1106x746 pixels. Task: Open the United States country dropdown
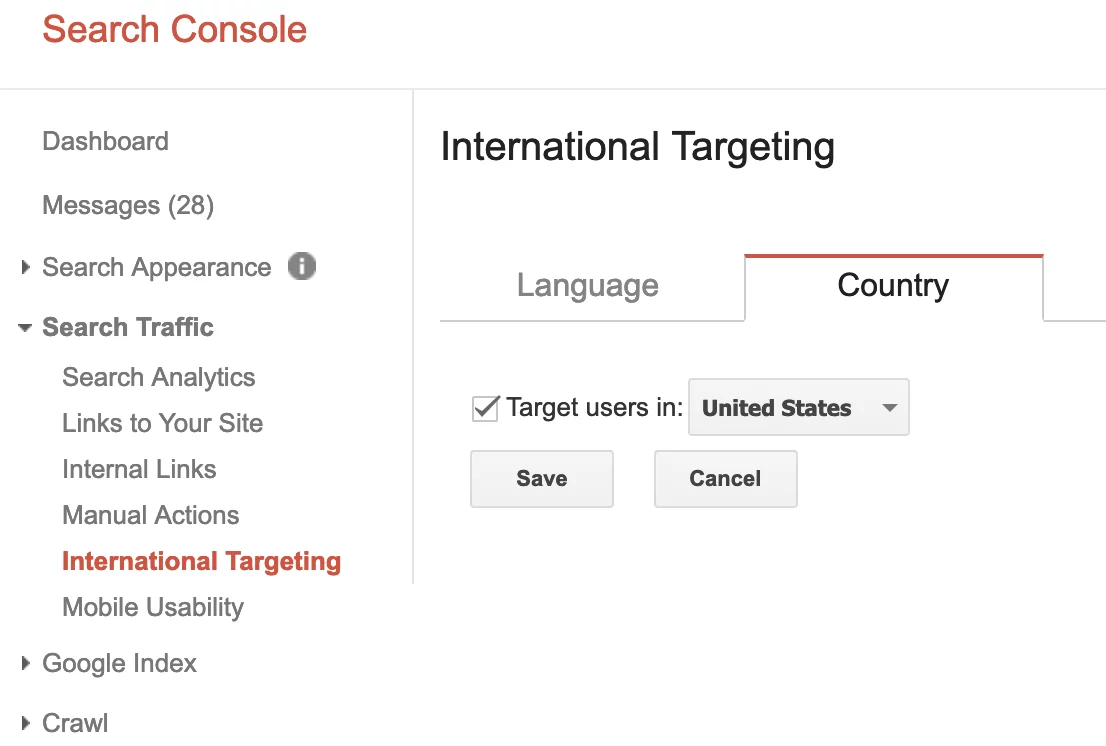pos(798,408)
